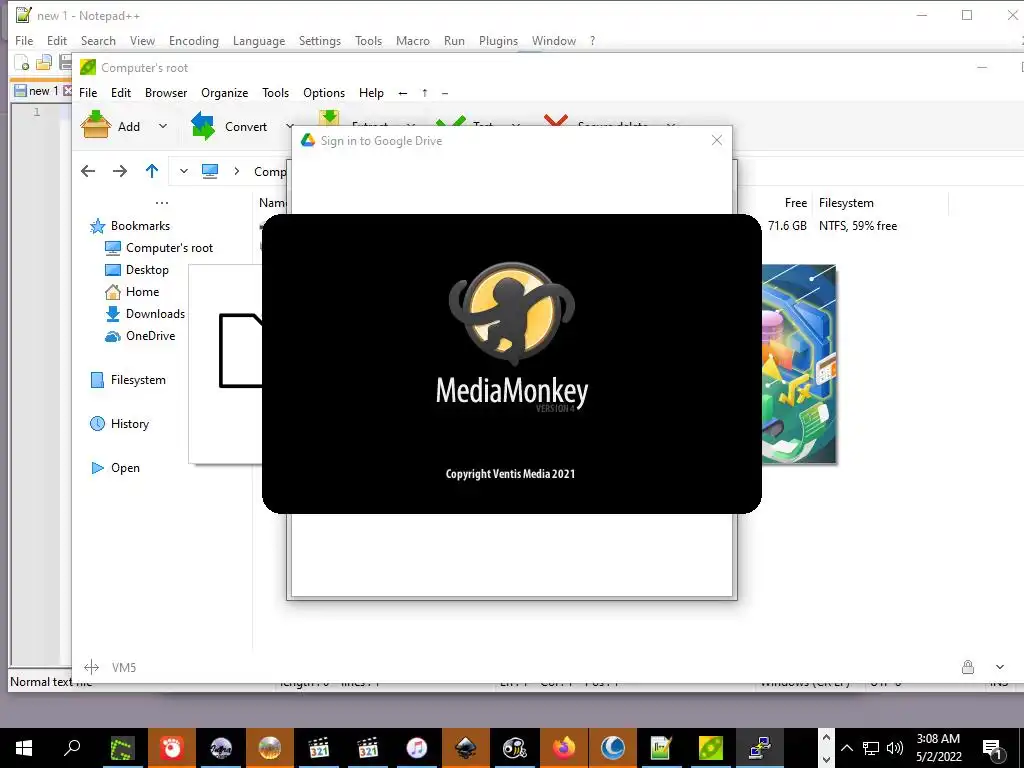Screen dimensions: 1024x768
Task: Close the Sign in to Google Drive dialog
Action: click(716, 140)
